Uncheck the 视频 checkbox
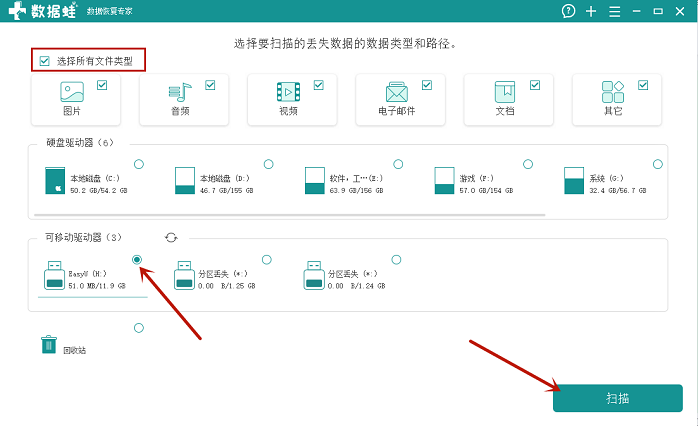The image size is (698, 426). [318, 85]
